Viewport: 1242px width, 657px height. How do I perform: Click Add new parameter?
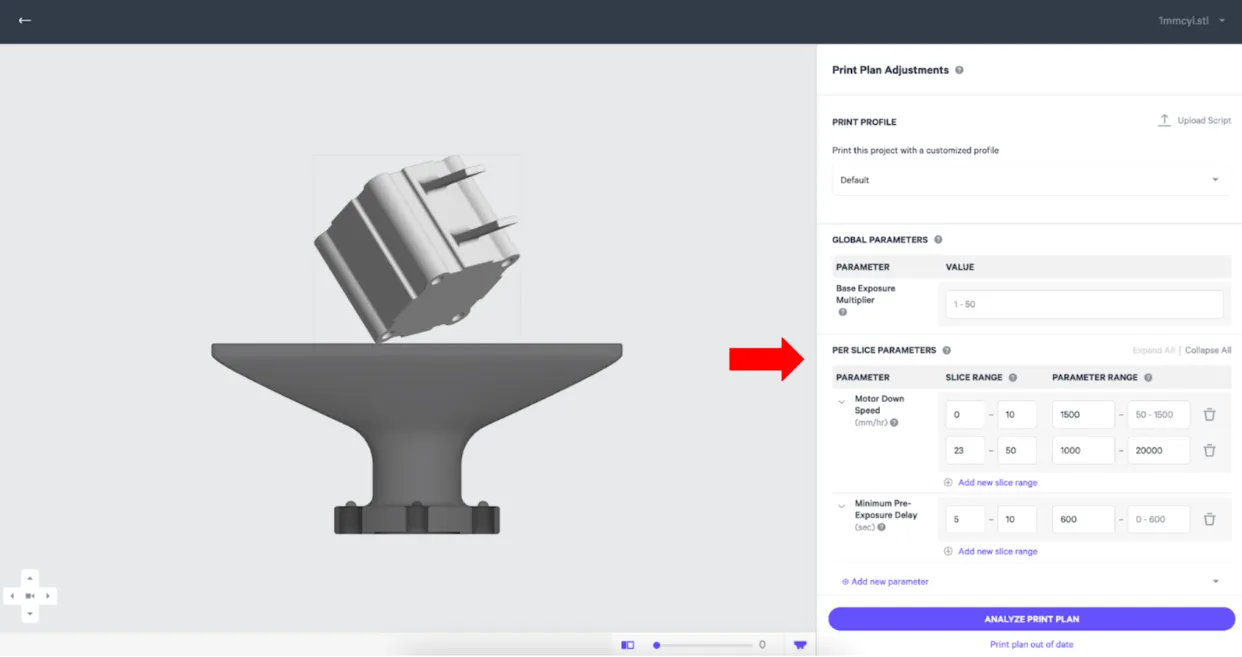(885, 581)
